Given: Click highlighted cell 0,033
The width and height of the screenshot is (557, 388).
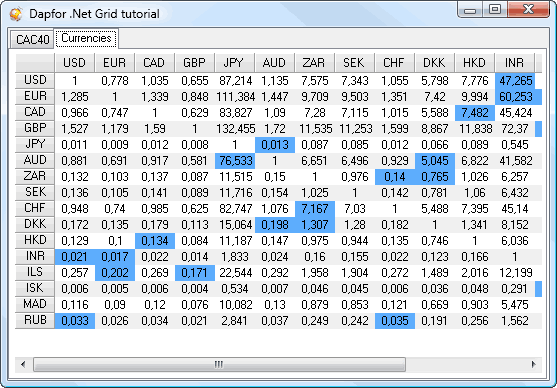Looking at the screenshot, I should click(75, 320).
